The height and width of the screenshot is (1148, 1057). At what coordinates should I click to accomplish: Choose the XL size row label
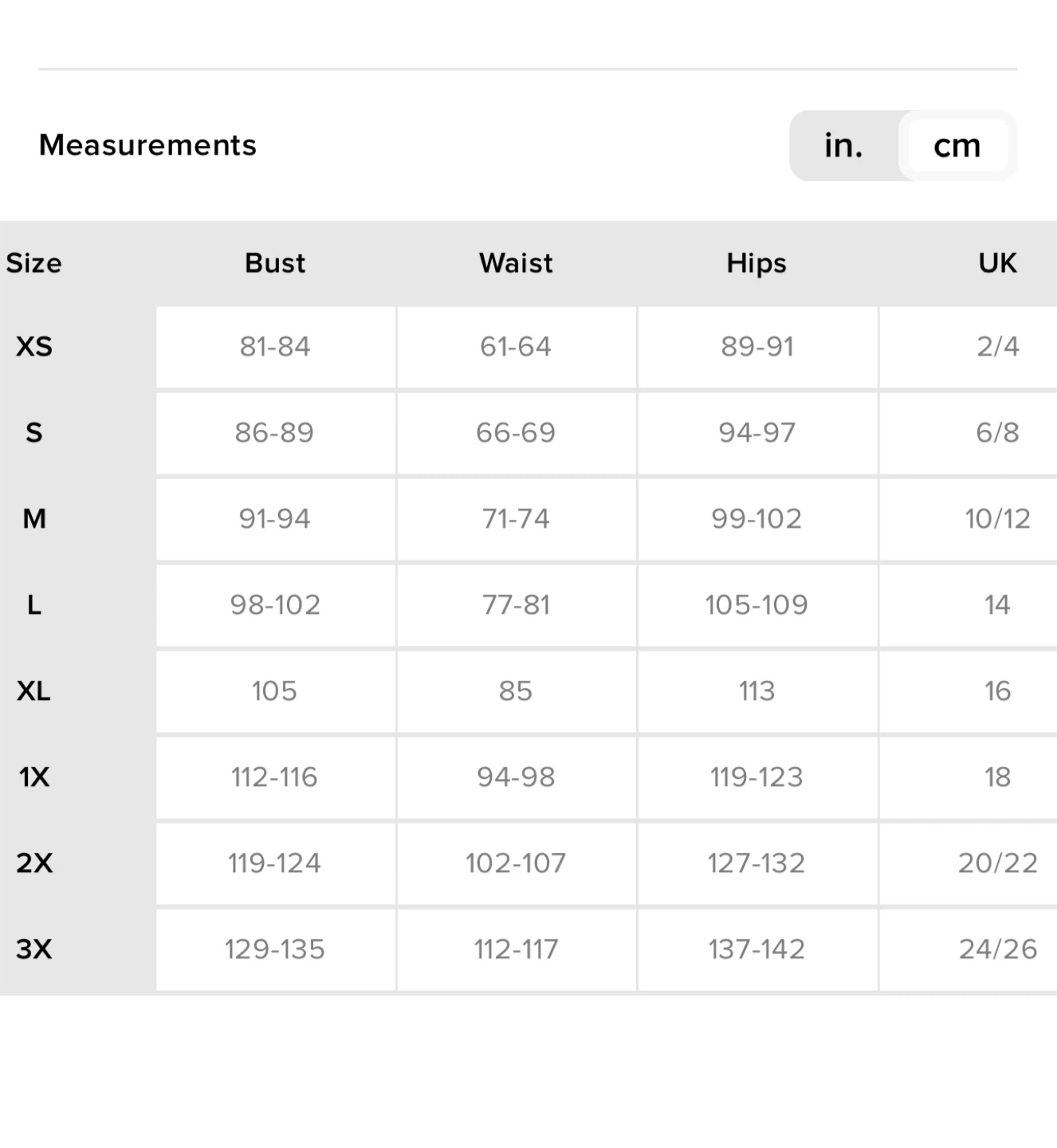[x=34, y=691]
